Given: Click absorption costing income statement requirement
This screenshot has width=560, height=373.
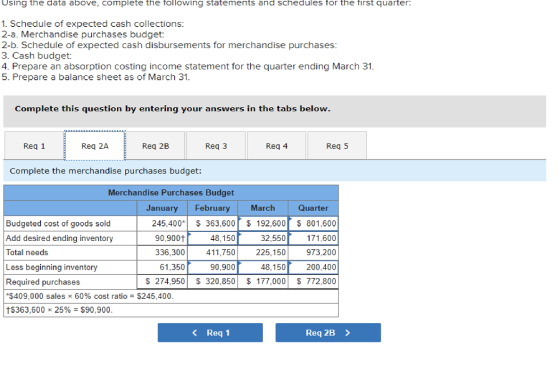Looking at the screenshot, I should pyautogui.click(x=188, y=66).
